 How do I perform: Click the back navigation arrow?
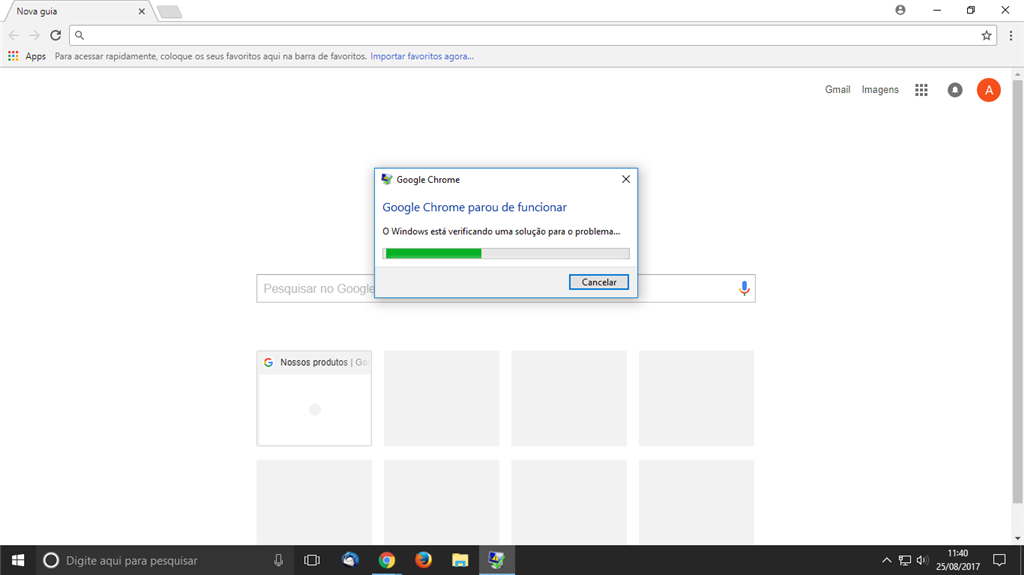click(14, 35)
